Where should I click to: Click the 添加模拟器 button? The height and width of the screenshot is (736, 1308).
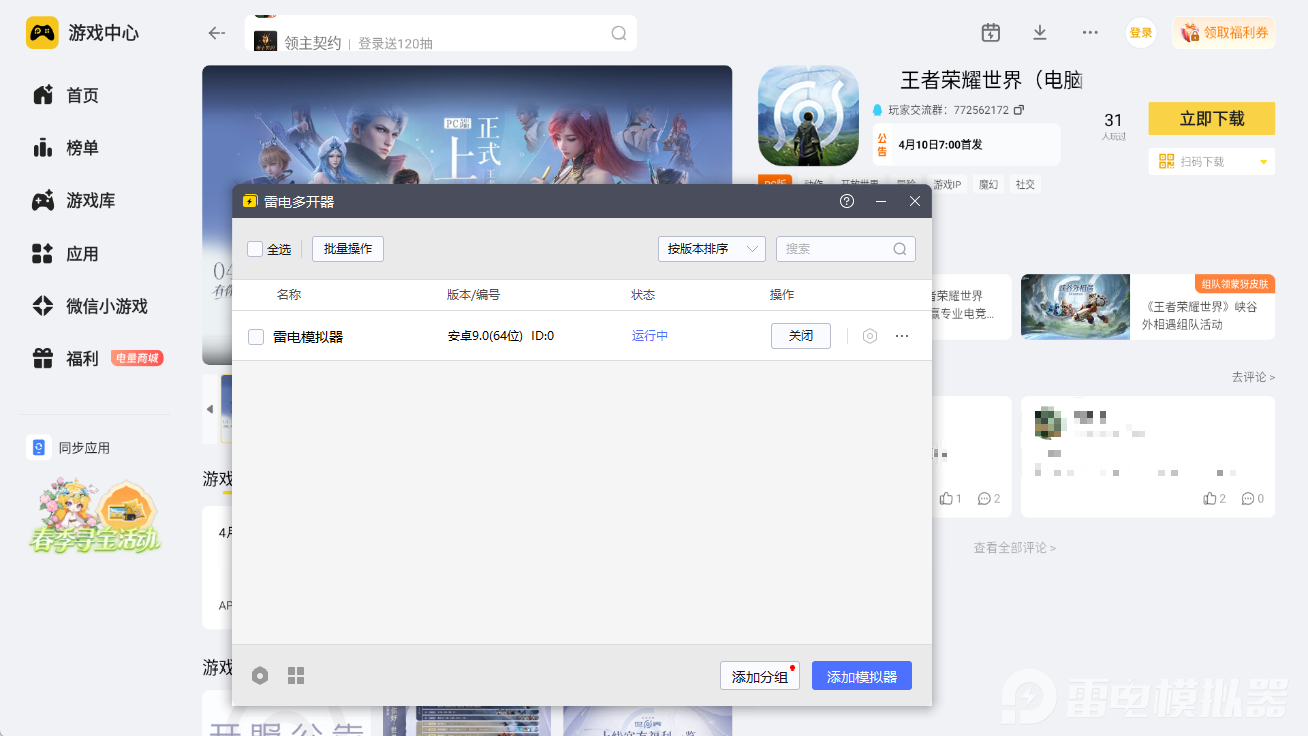pos(861,675)
